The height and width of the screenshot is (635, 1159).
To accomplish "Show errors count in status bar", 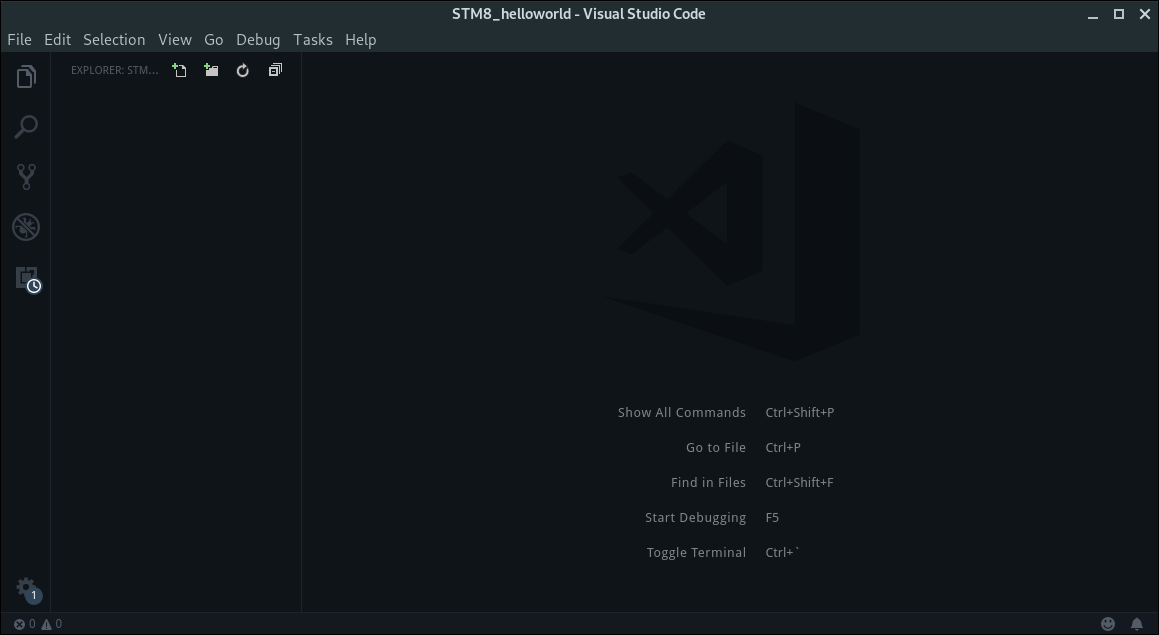I will coord(24,624).
